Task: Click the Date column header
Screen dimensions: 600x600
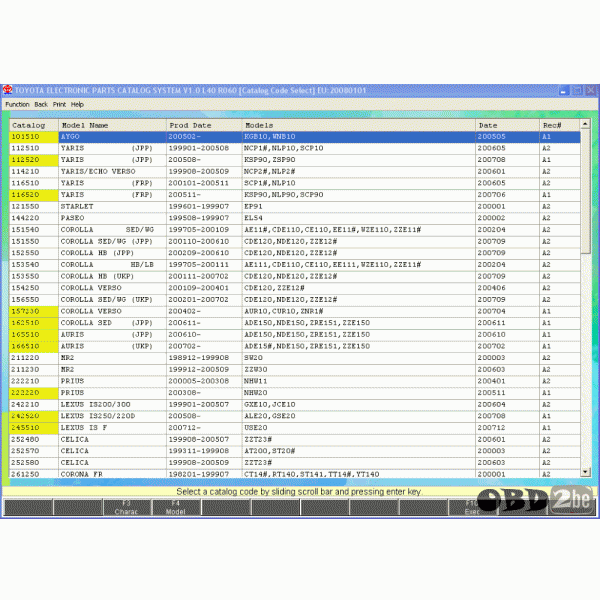Action: point(507,125)
